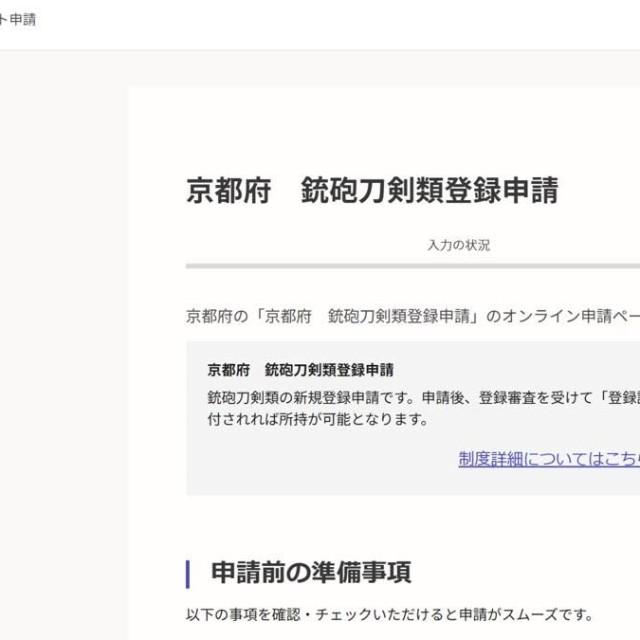
Task: Click the bold 京都府 銃砲刀剣類登録申請 box heading
Action: click(300, 370)
